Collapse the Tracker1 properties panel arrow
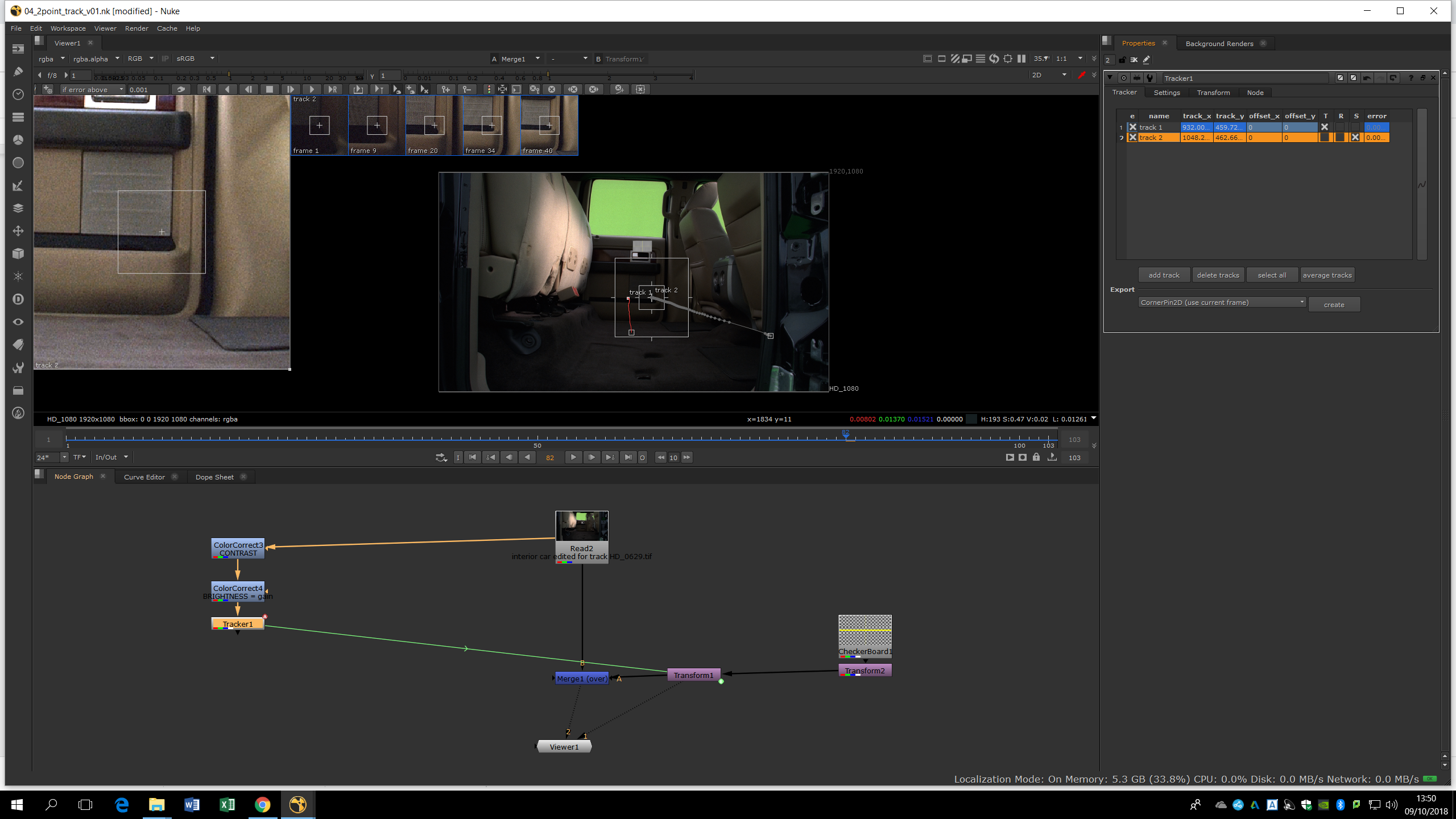 pos(1110,78)
